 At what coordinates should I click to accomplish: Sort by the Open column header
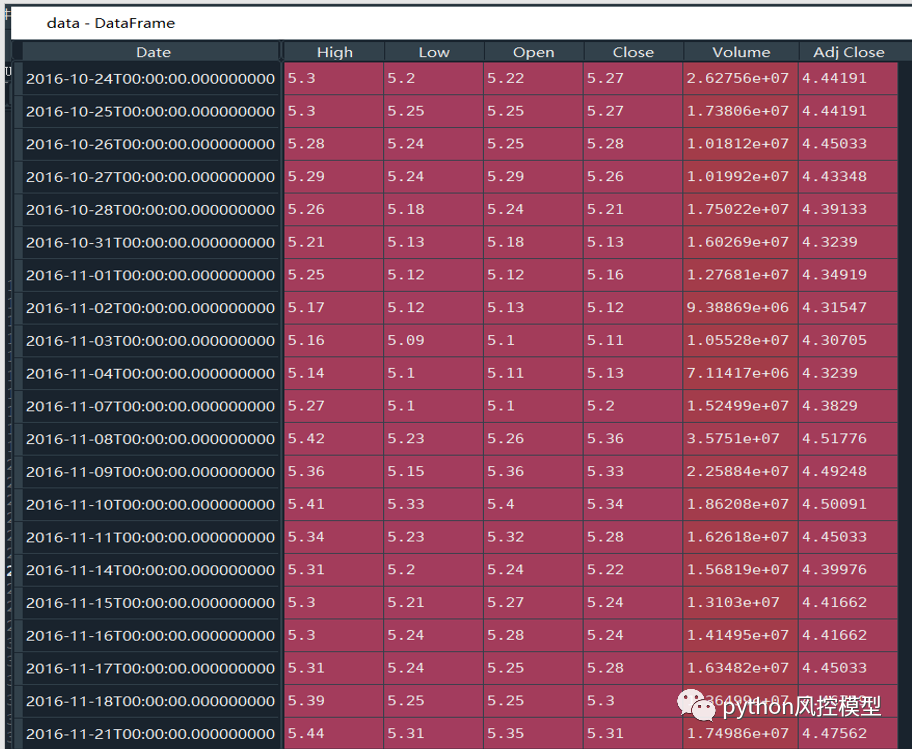pyautogui.click(x=533, y=52)
